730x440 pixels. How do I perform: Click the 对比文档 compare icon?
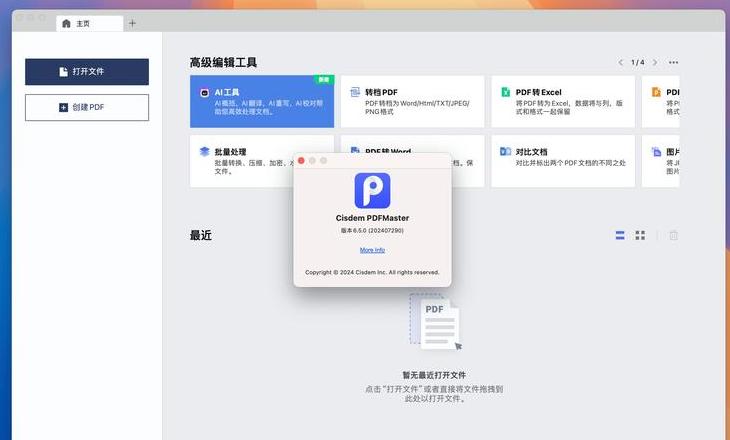tap(505, 151)
